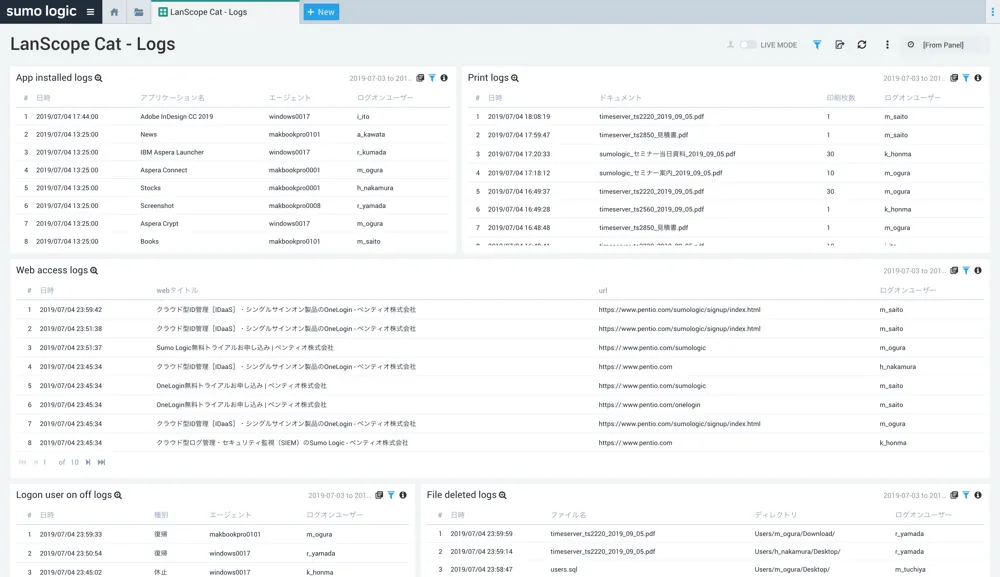Click the LanScope Cat - Logs title
Viewport: 1000px width, 577px height.
coord(92,44)
